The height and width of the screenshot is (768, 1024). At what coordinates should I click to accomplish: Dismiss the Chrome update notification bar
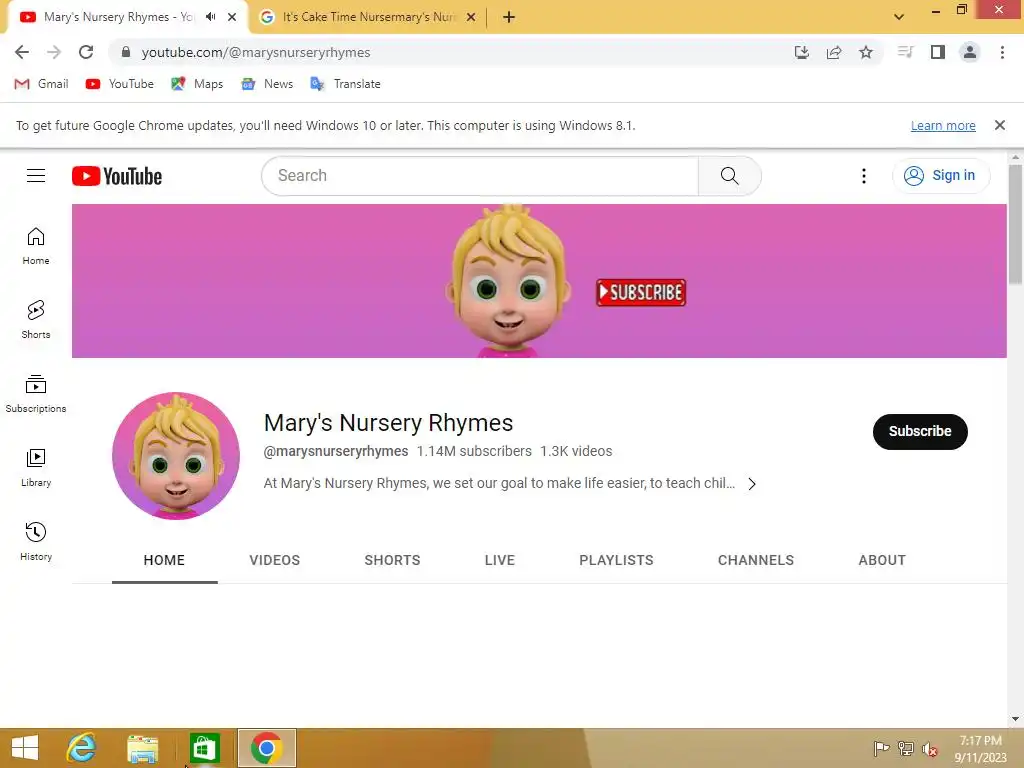999,125
